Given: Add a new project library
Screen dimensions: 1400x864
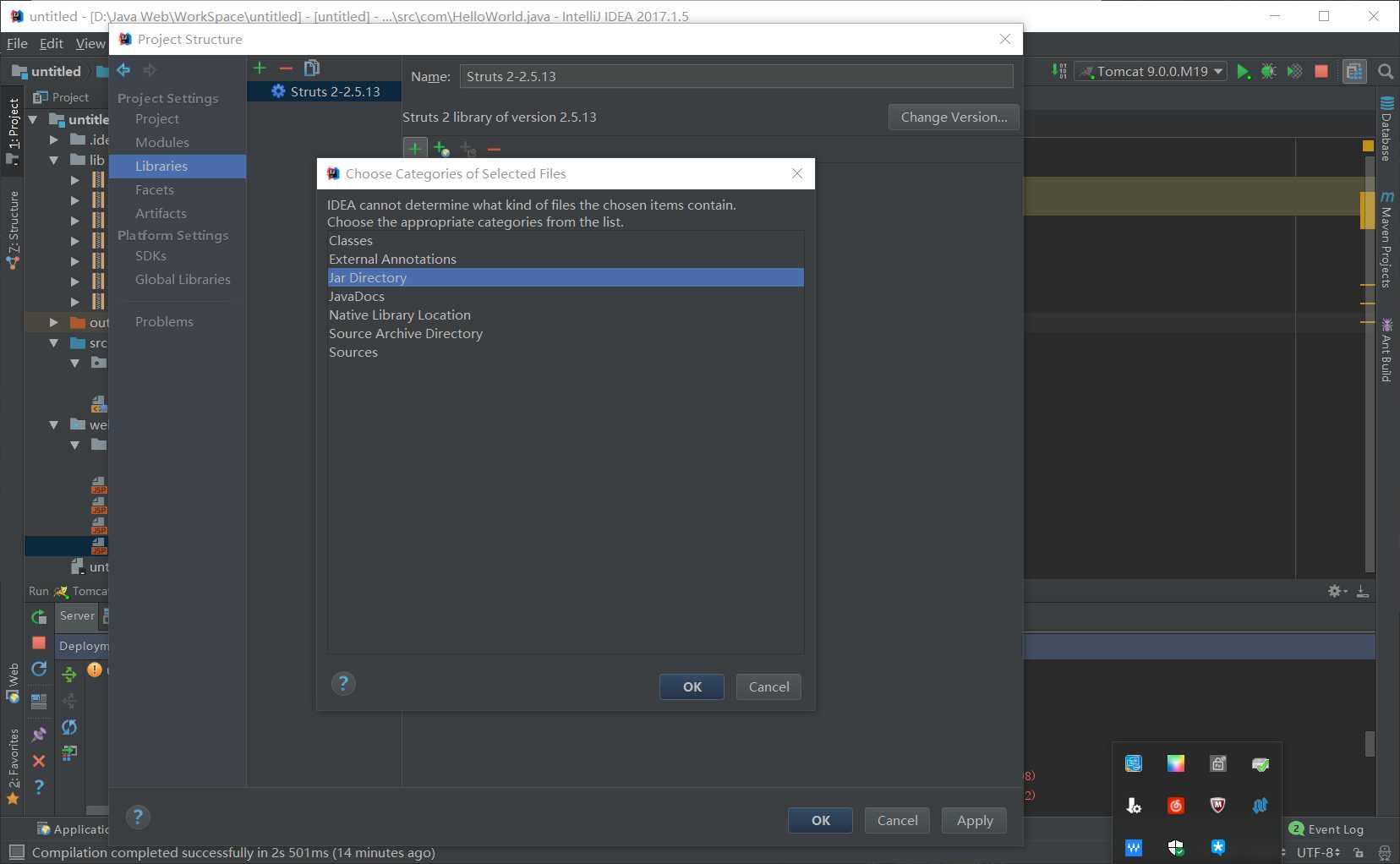Looking at the screenshot, I should click(260, 68).
